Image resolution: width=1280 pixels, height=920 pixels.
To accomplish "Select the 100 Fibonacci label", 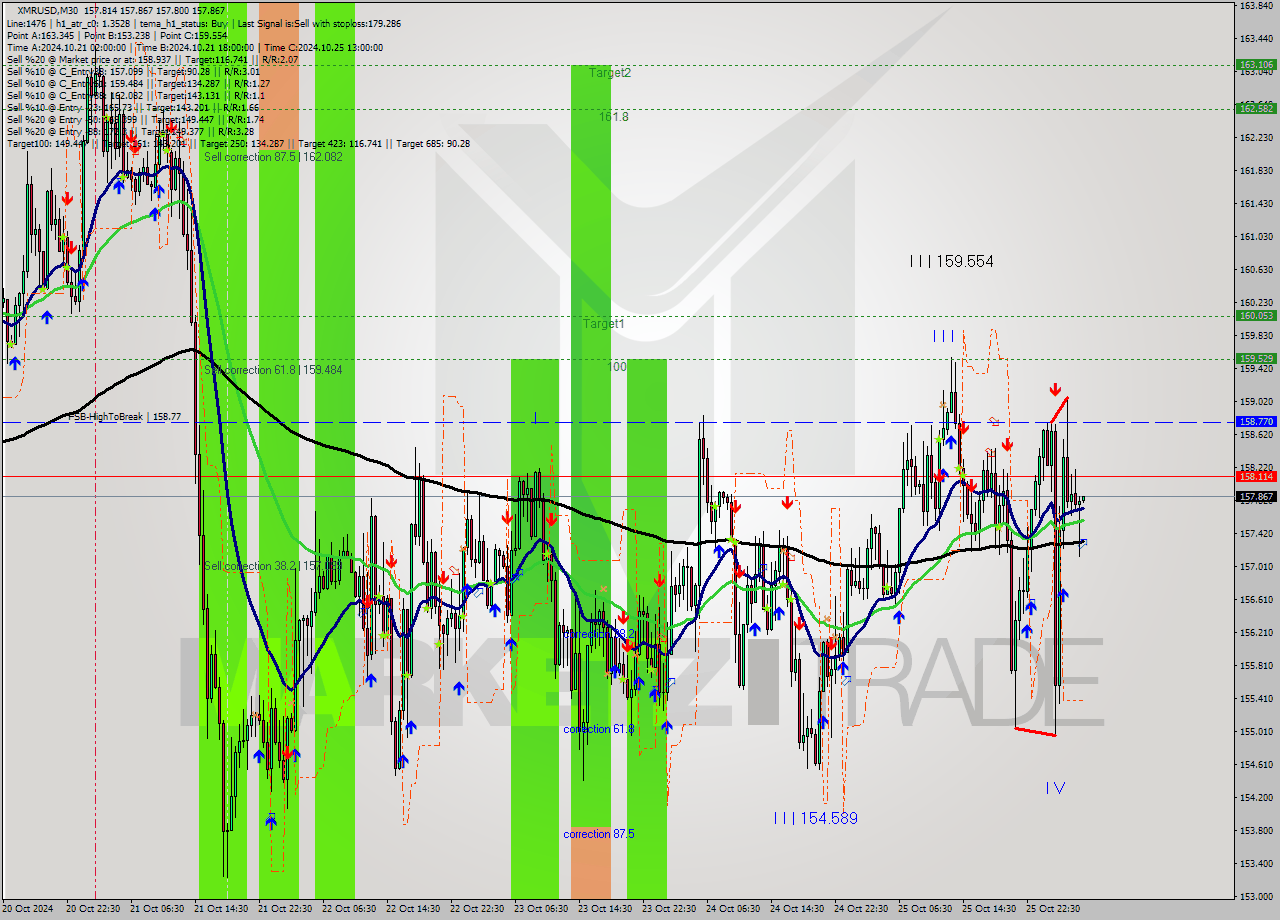I will pos(617,367).
